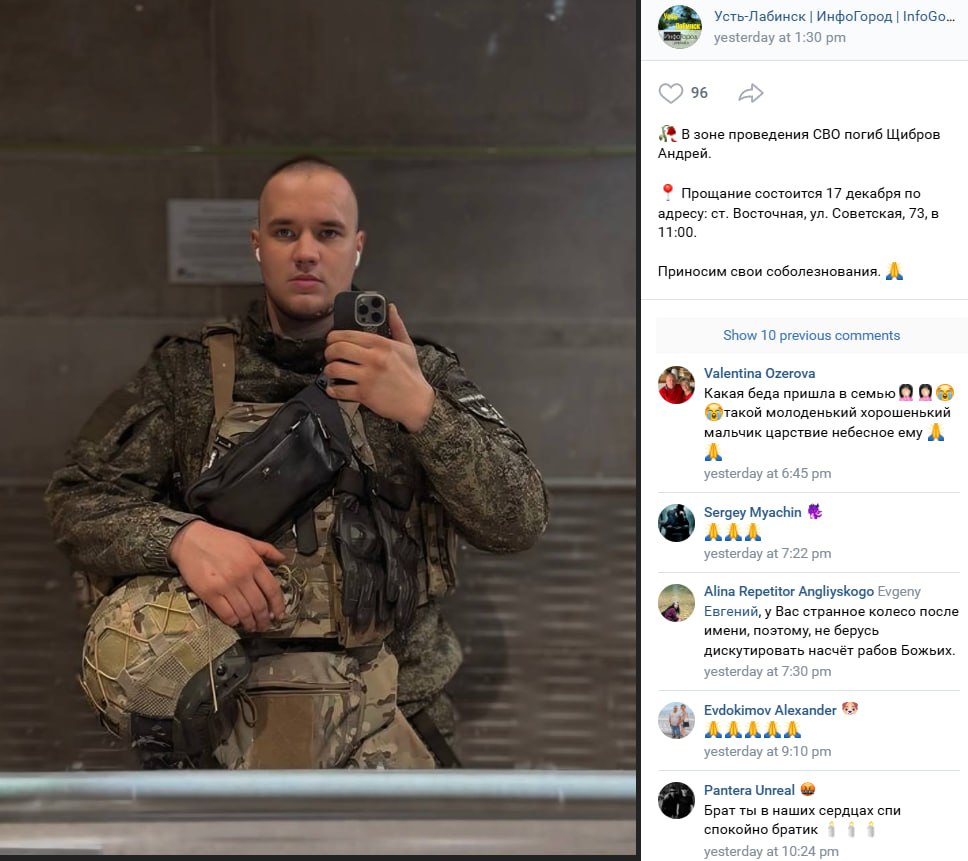The height and width of the screenshot is (861, 968).
Task: Open Alina Repetitor's avatar picture
Action: click(676, 602)
